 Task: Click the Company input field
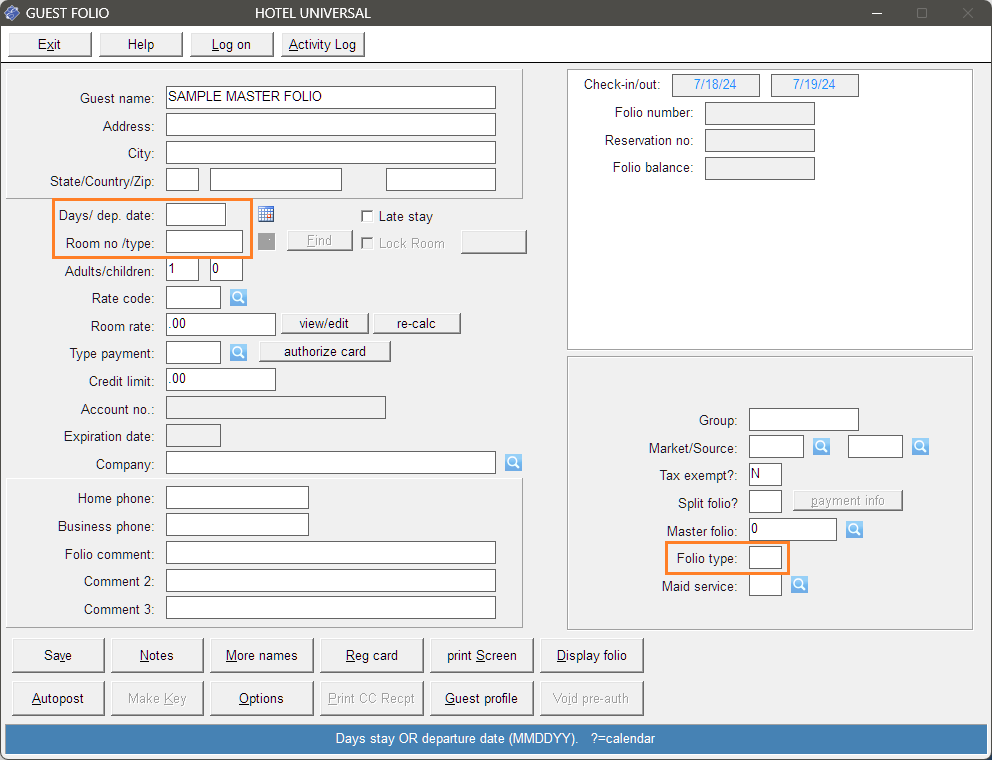[331, 463]
